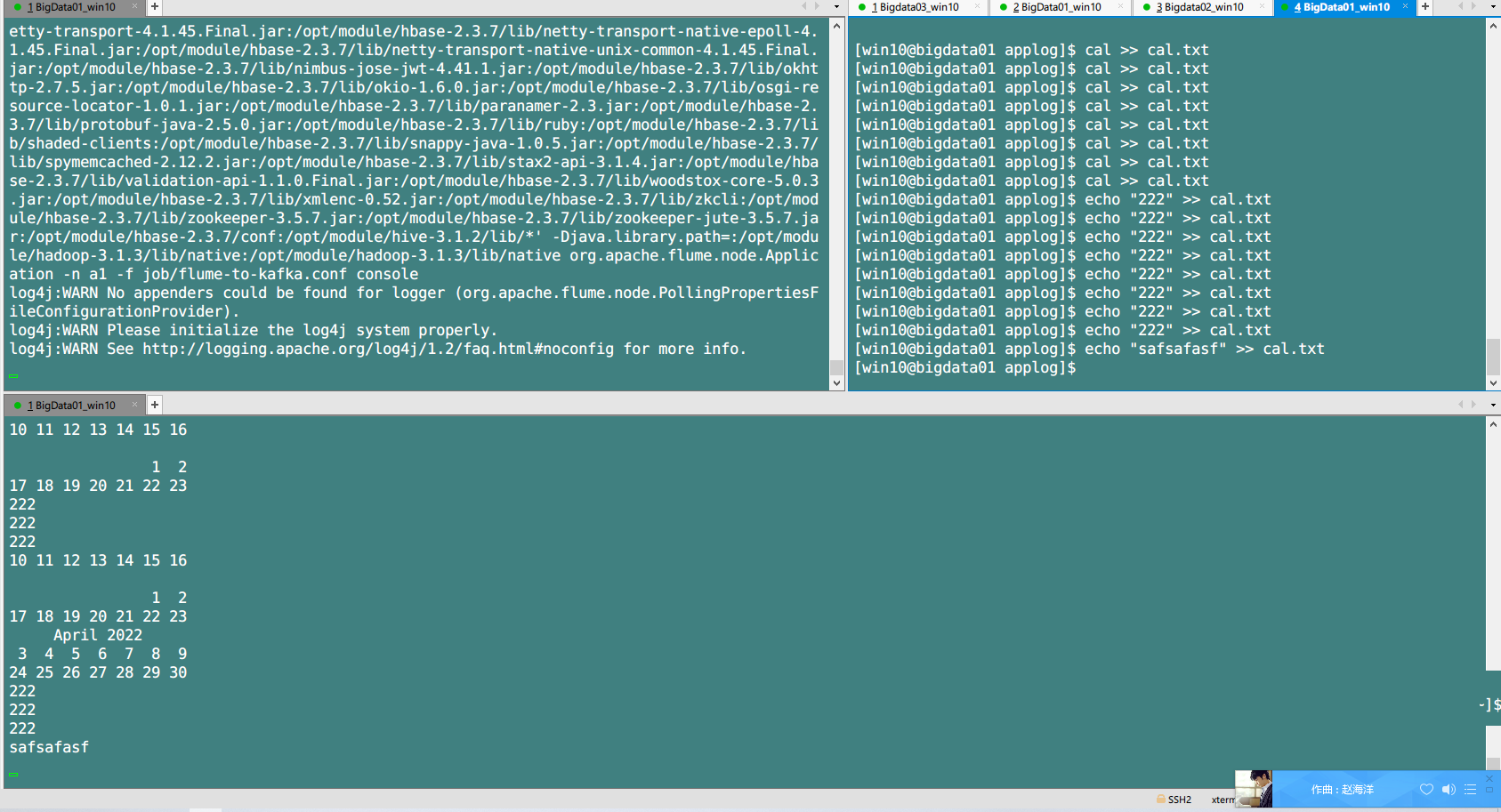Close the music player mini widget

pyautogui.click(x=1489, y=778)
